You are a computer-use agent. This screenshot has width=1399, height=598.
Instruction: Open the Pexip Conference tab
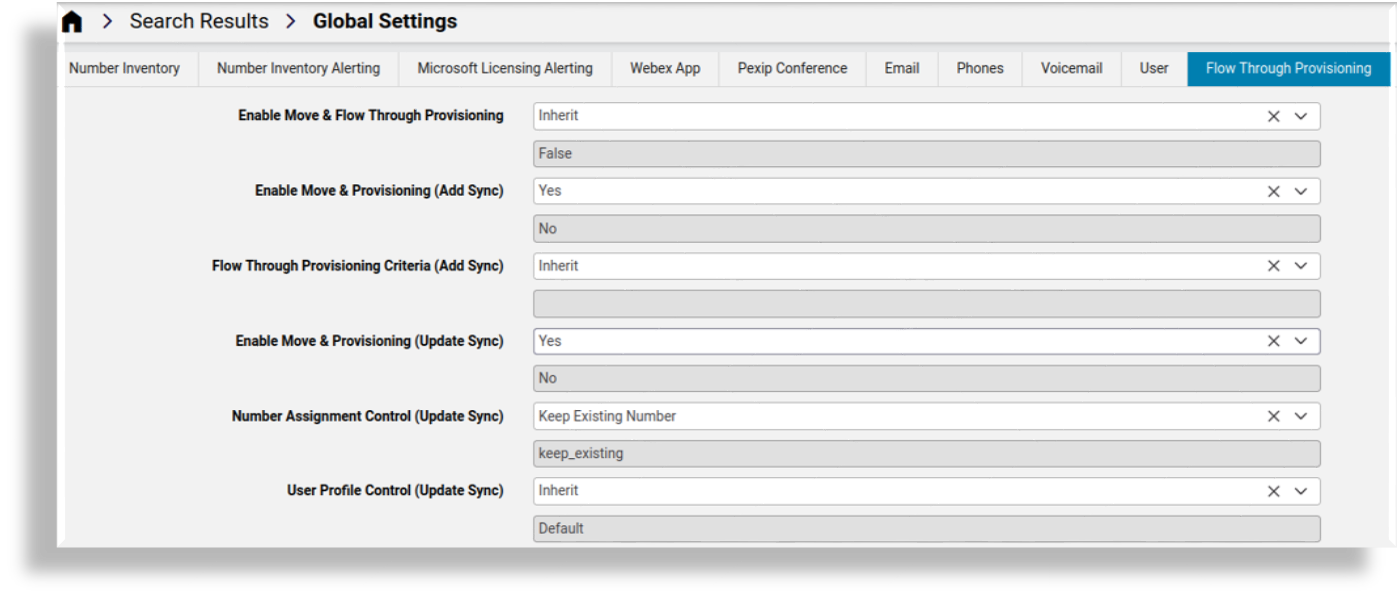click(x=791, y=68)
